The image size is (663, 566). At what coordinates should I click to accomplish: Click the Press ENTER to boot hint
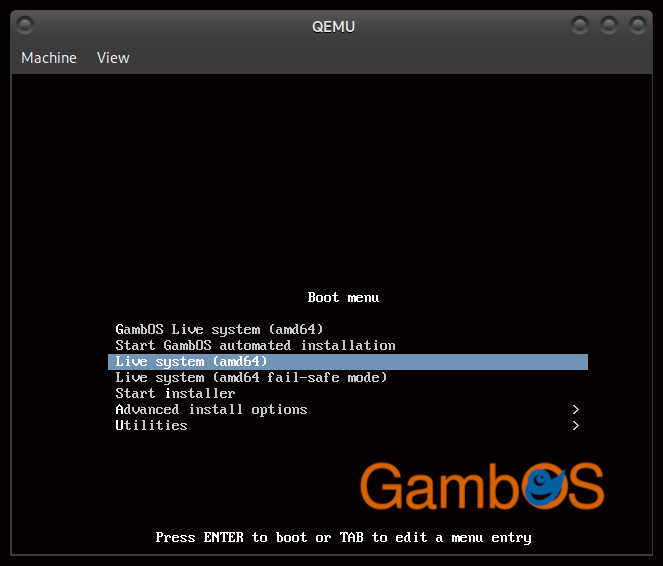point(343,537)
